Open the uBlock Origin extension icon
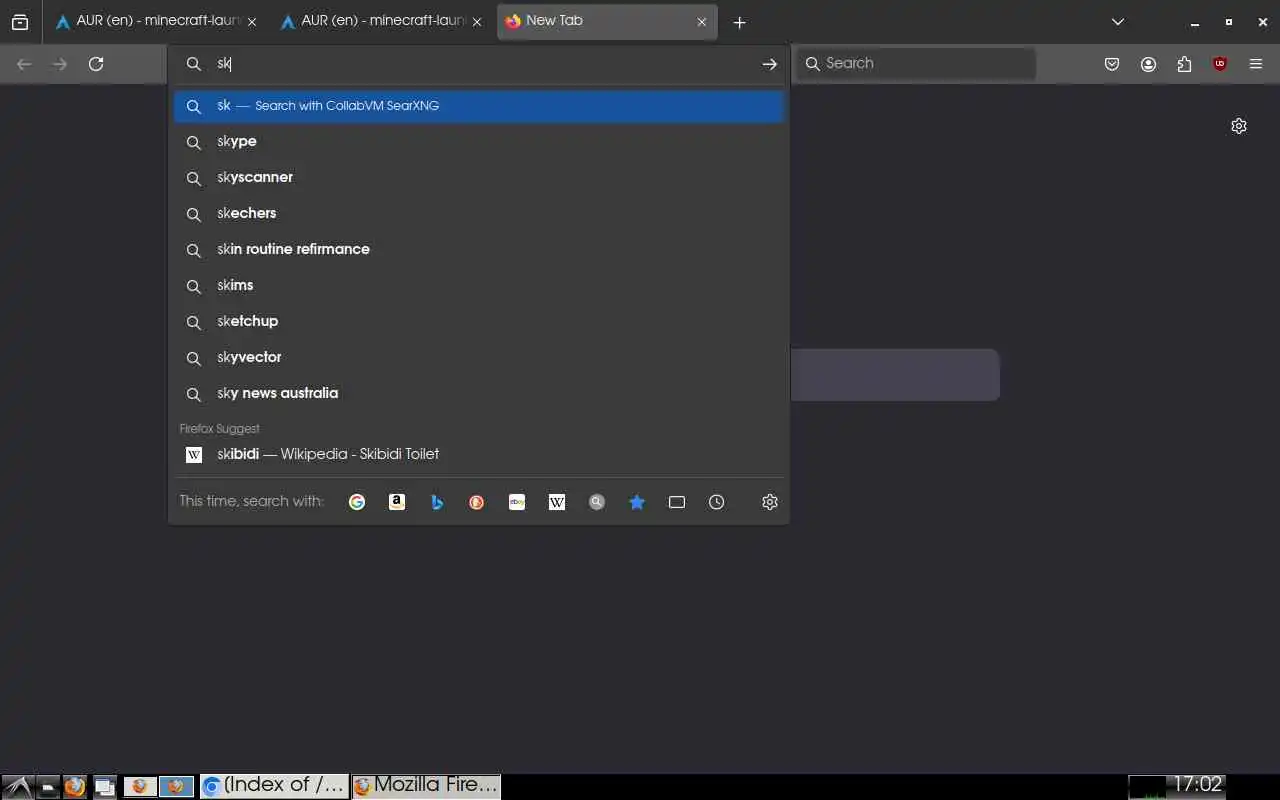Screen dimensions: 1280x800 [x=1220, y=64]
